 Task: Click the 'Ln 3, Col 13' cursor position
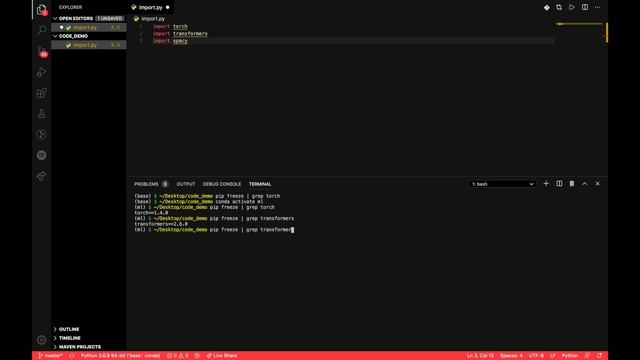pyautogui.click(x=480, y=356)
